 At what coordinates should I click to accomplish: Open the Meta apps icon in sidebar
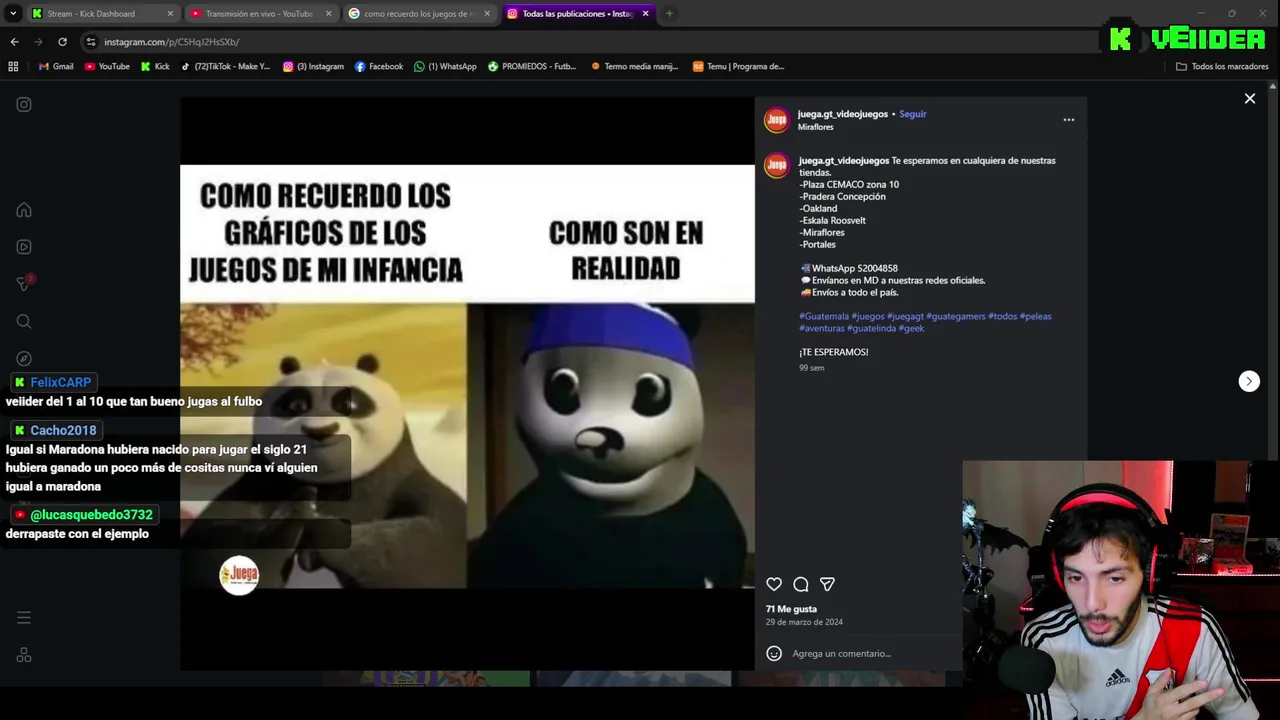24,655
